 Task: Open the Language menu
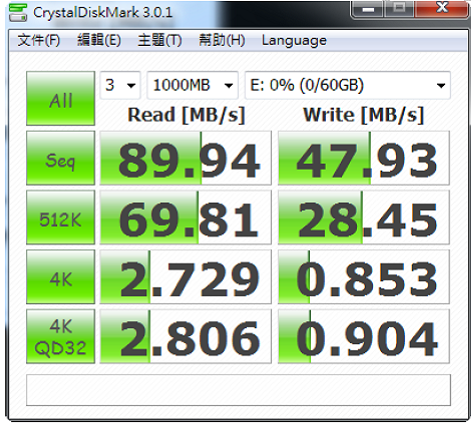point(294,40)
